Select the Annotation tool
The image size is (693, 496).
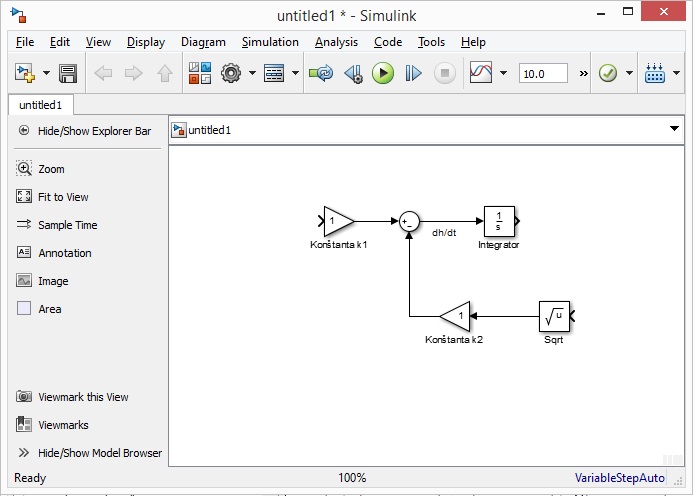(54, 253)
